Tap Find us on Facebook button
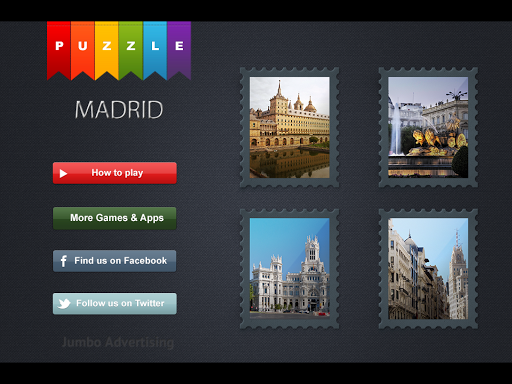Image resolution: width=512 pixels, height=384 pixels. (x=115, y=261)
